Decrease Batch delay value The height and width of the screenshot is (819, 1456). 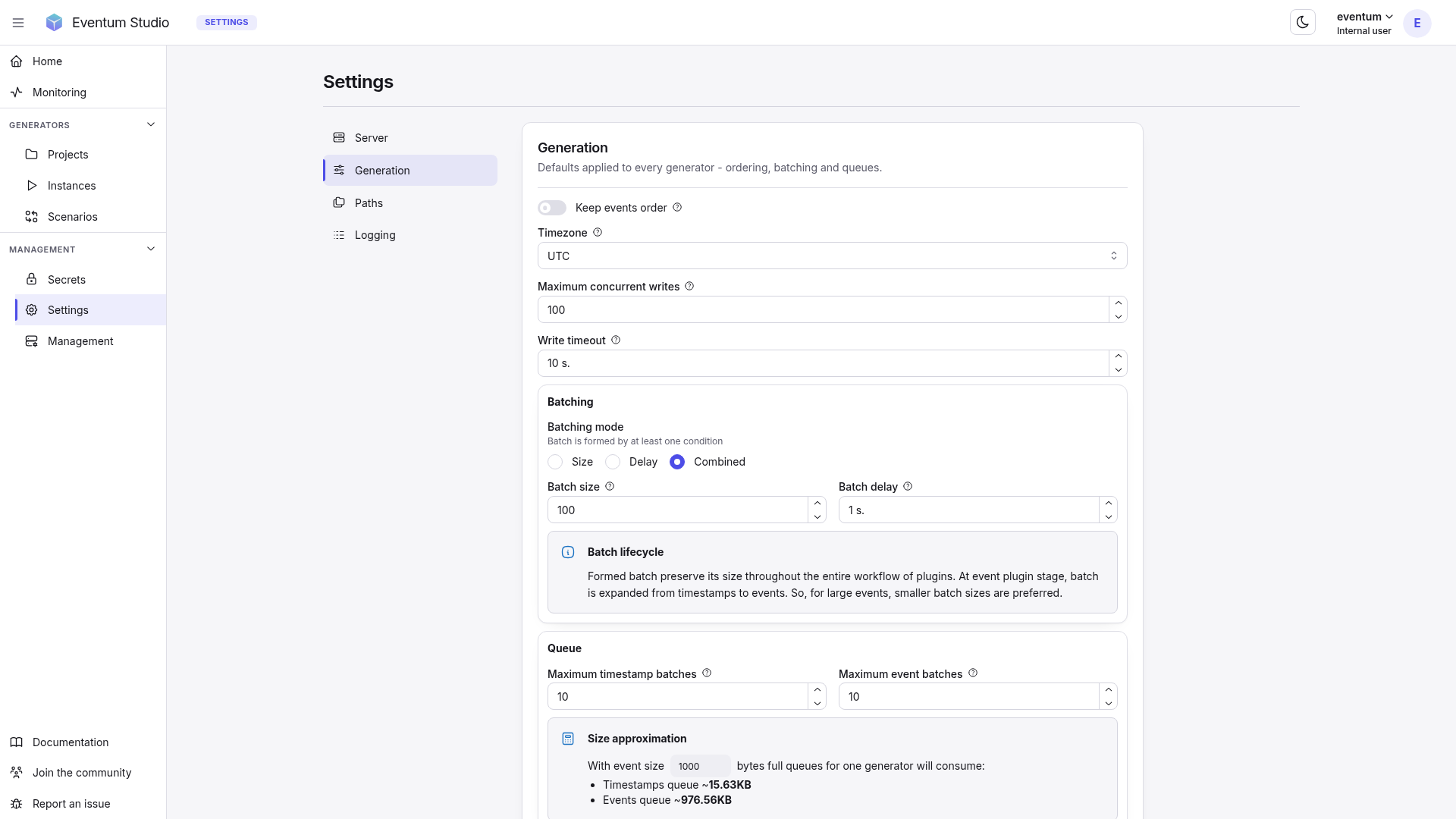(1109, 516)
